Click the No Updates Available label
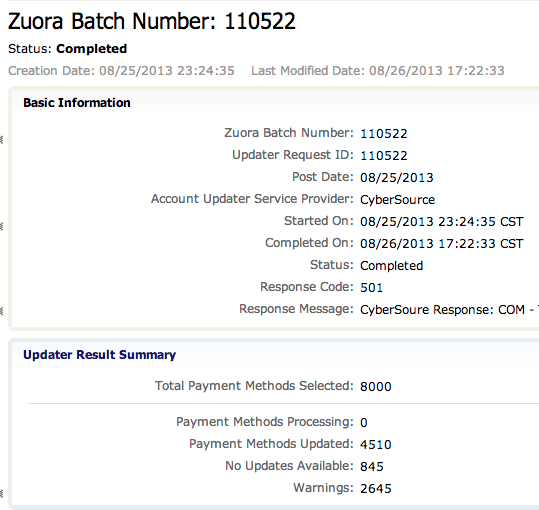 coord(289,466)
